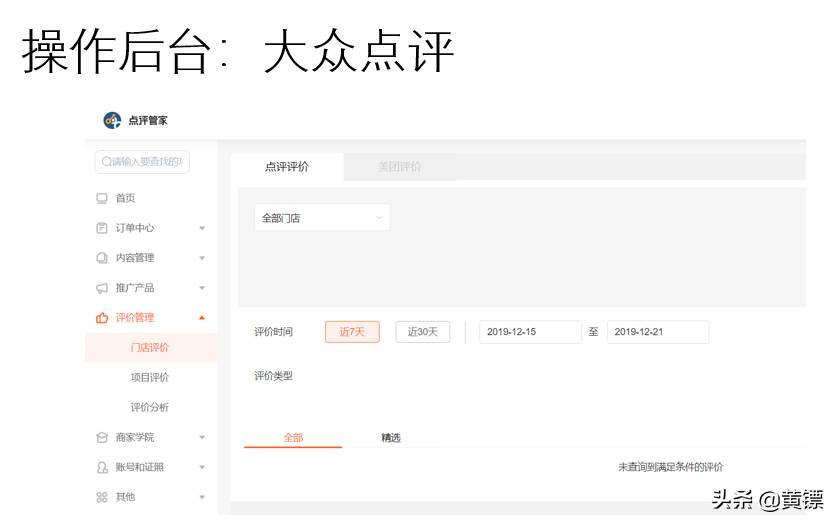
Task: Select the 近30天 time filter
Action: pyautogui.click(x=423, y=332)
